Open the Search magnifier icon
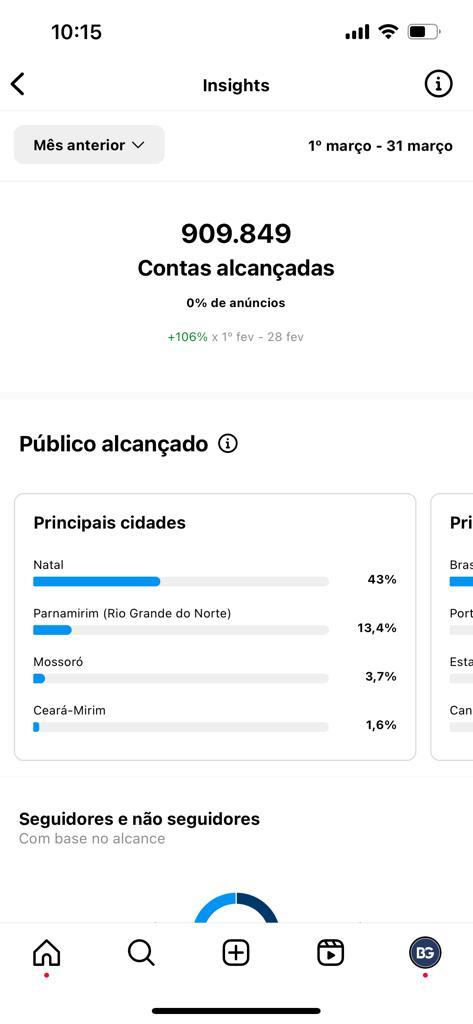 141,953
